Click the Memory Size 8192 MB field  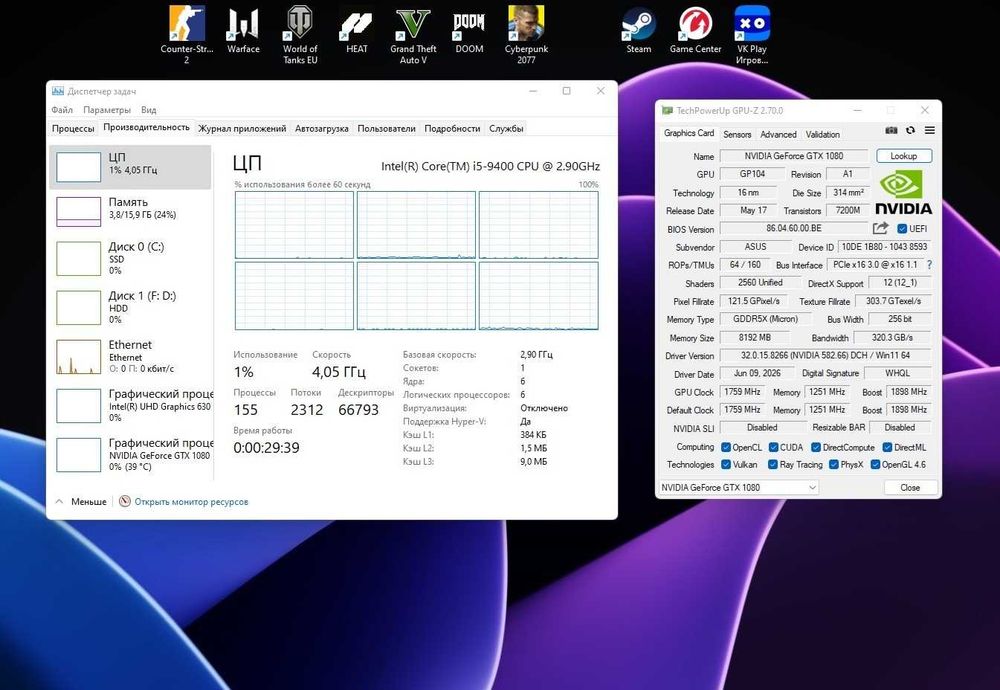[x=755, y=337]
